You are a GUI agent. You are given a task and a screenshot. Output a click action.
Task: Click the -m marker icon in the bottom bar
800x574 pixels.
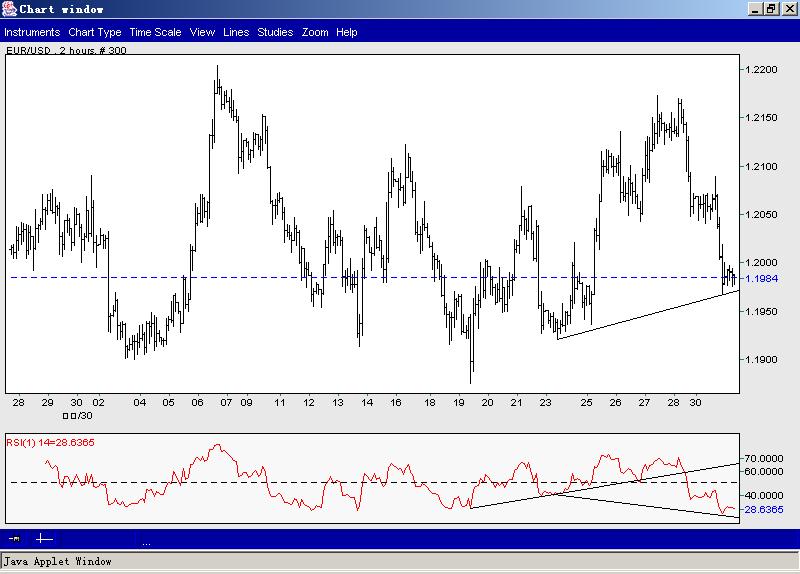[x=14, y=538]
